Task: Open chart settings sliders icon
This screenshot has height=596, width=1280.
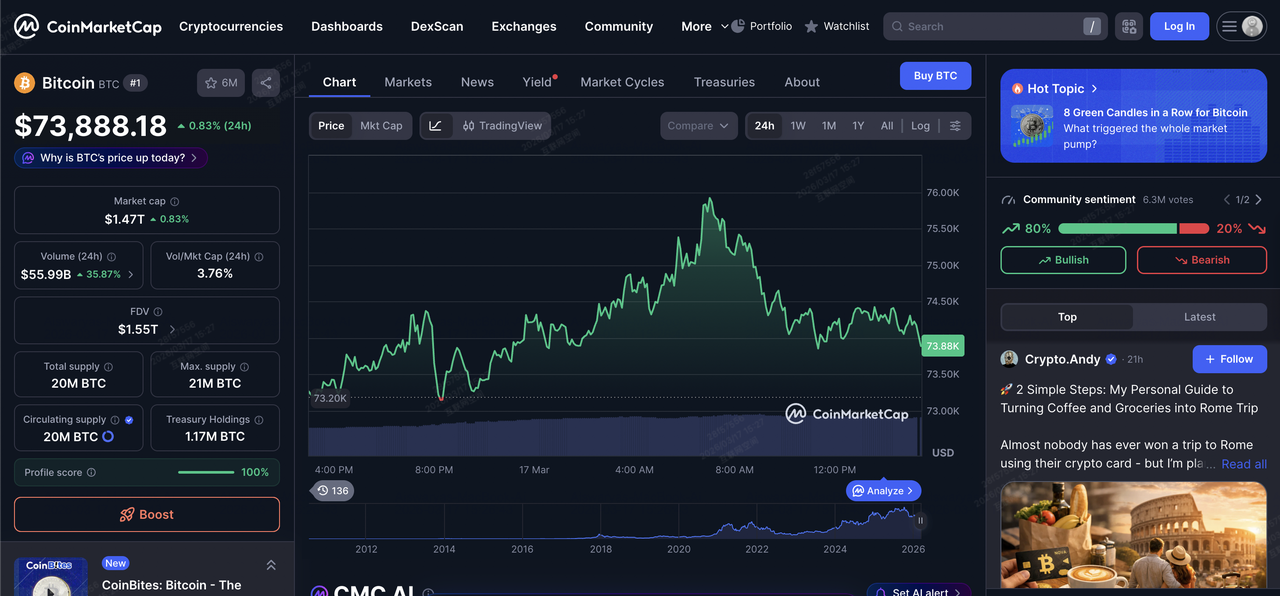Action: pos(955,126)
